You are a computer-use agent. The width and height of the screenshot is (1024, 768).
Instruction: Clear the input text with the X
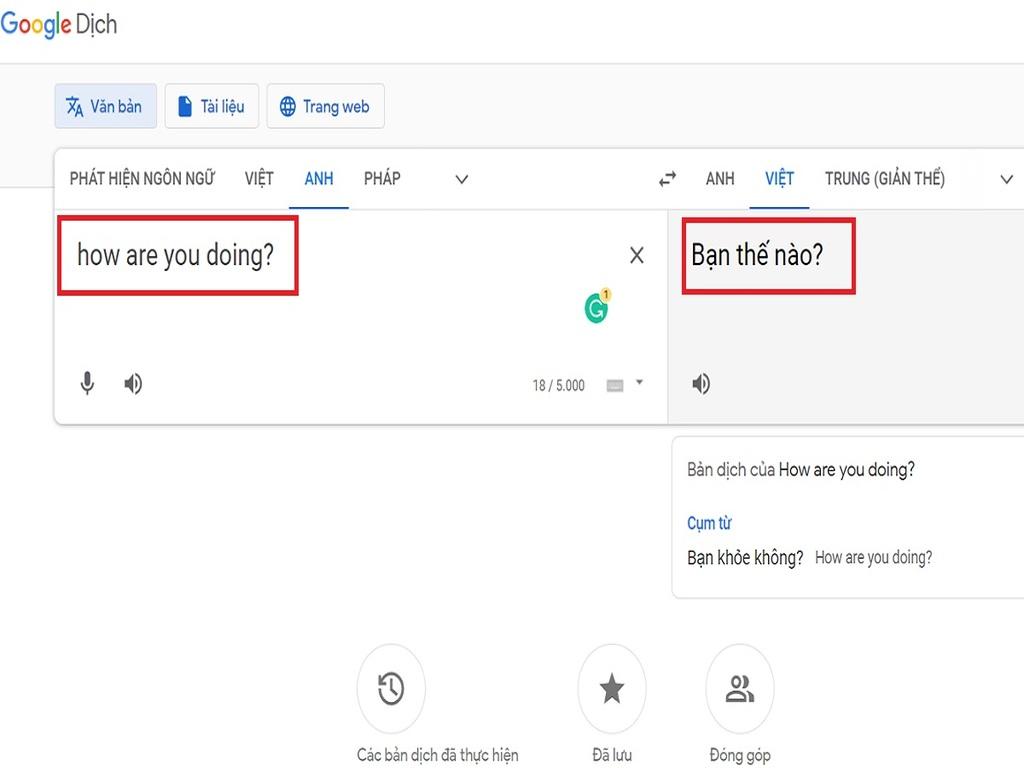637,255
